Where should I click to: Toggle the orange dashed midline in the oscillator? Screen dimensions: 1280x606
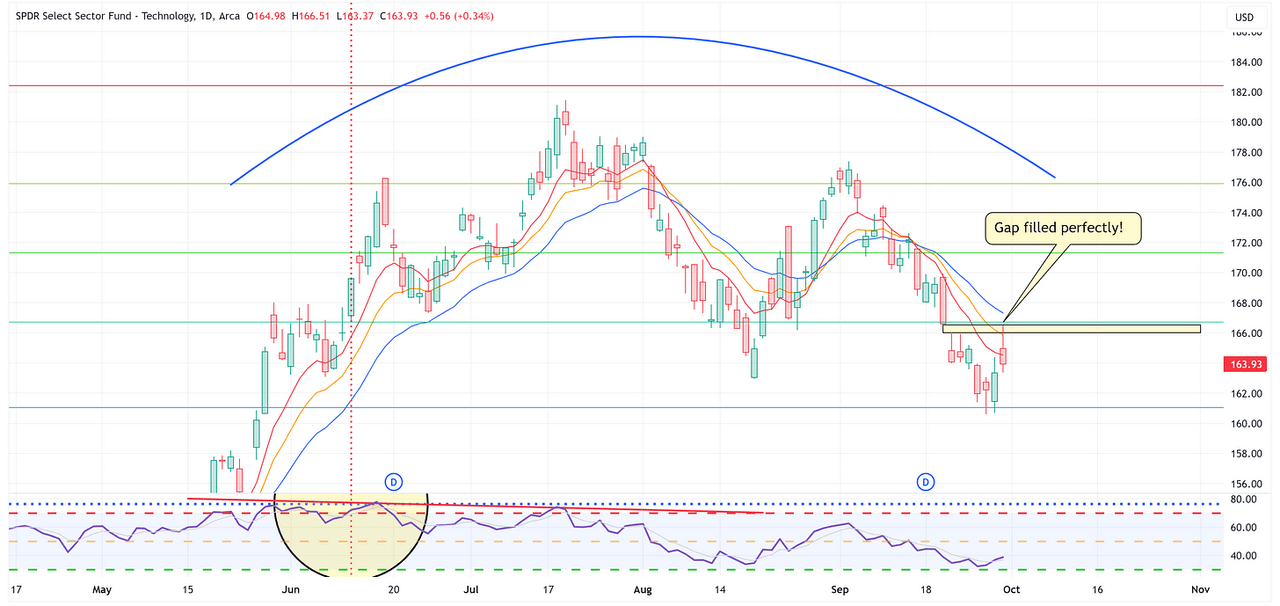pos(600,539)
